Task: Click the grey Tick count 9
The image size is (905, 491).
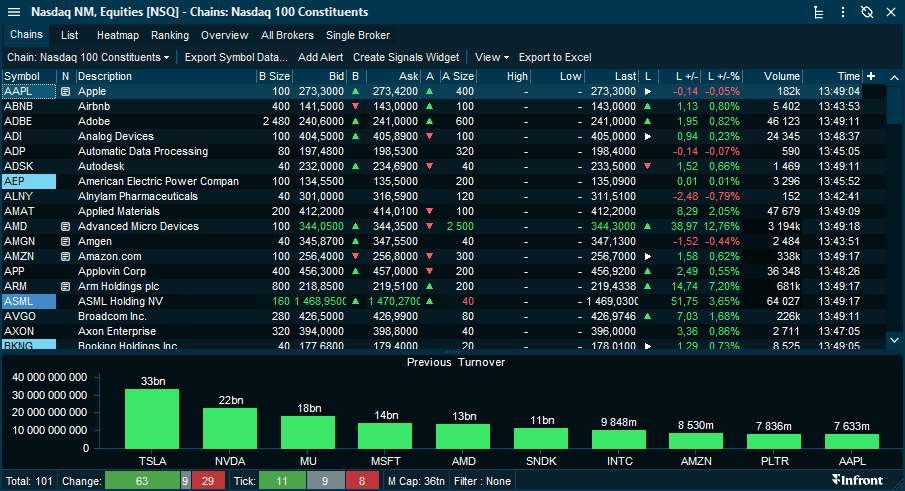Action: [325, 481]
